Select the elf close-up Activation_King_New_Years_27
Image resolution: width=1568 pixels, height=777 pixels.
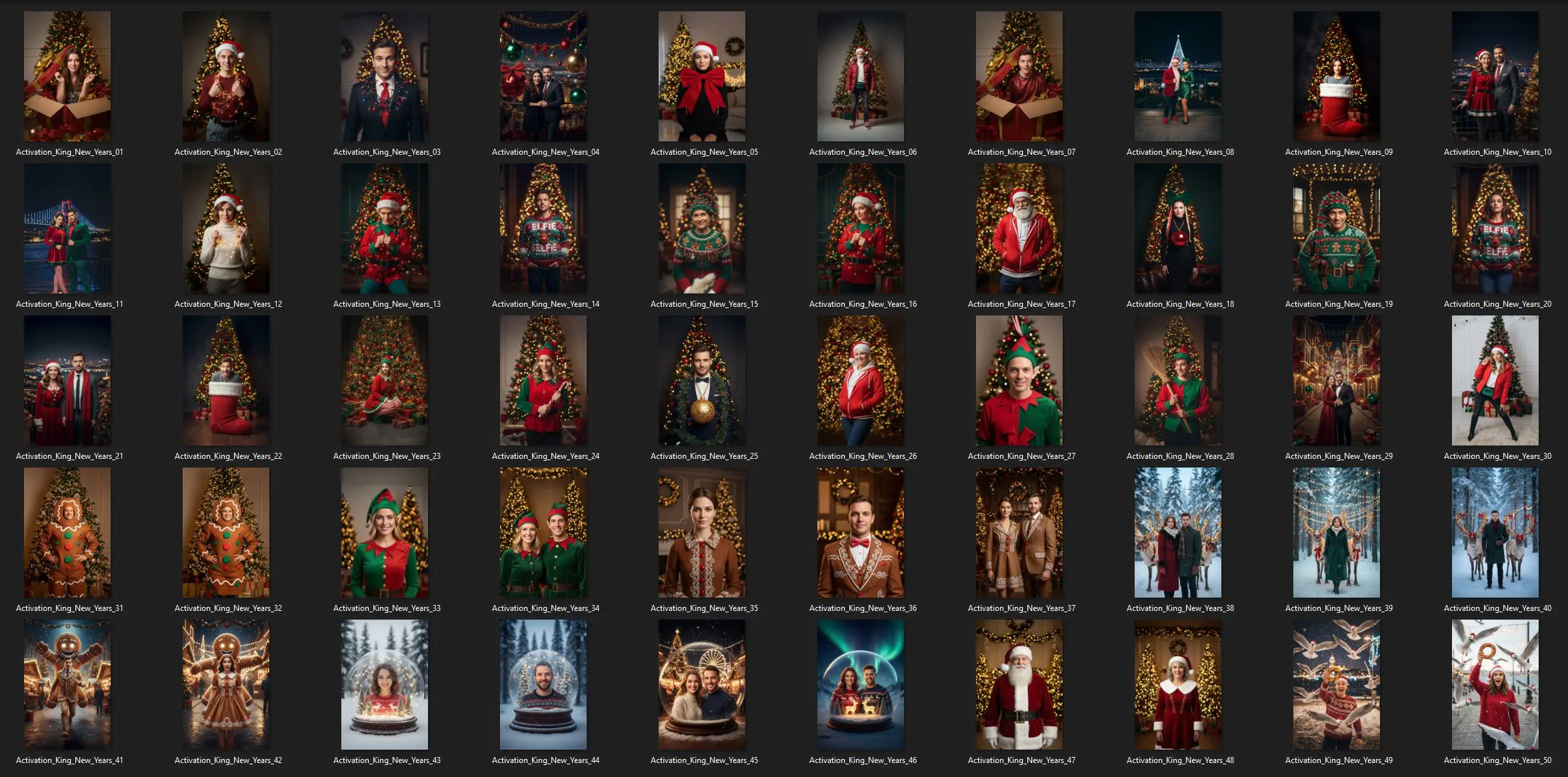[x=1019, y=380]
